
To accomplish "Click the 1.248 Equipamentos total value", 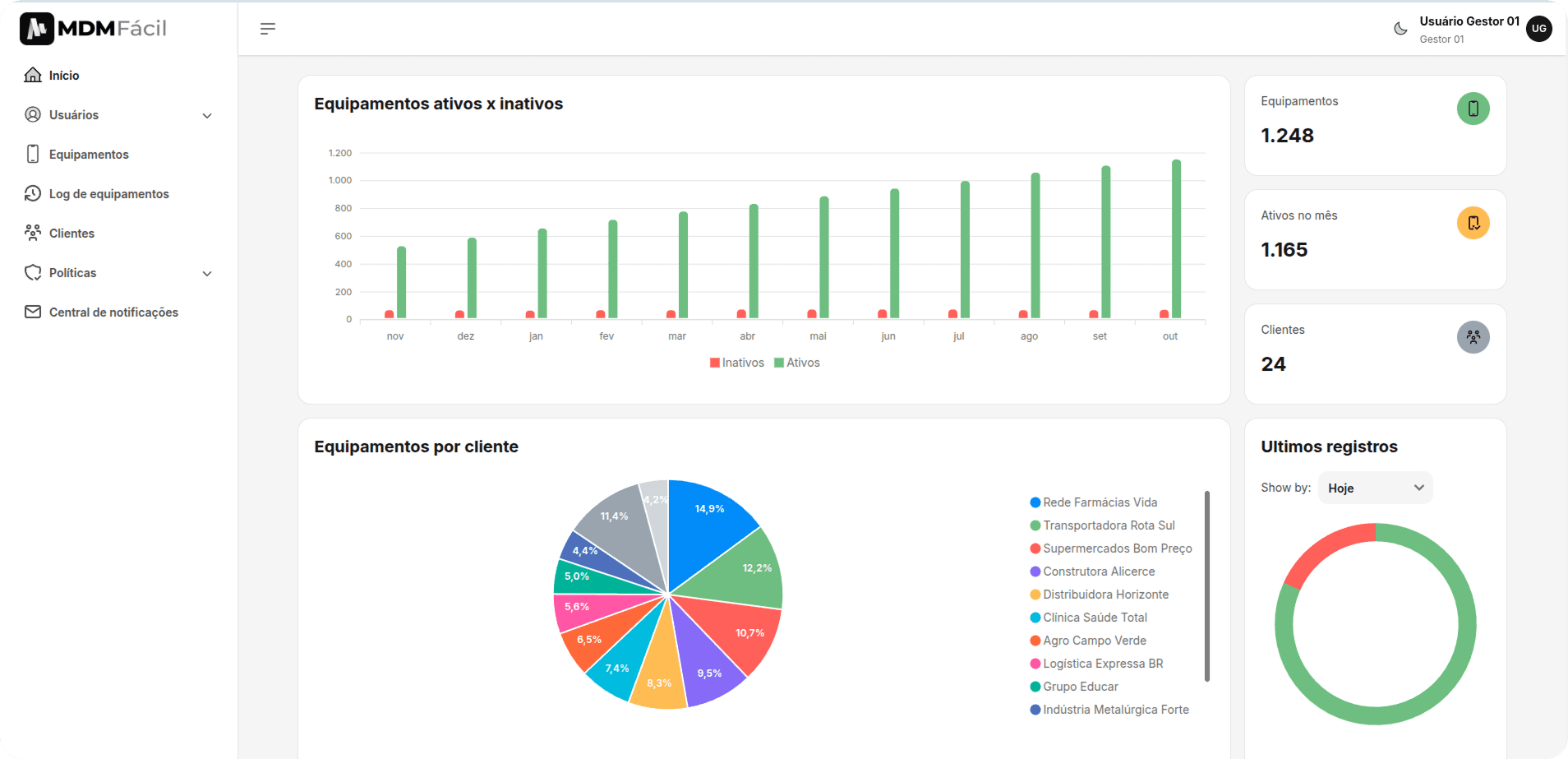I will 1287,136.
